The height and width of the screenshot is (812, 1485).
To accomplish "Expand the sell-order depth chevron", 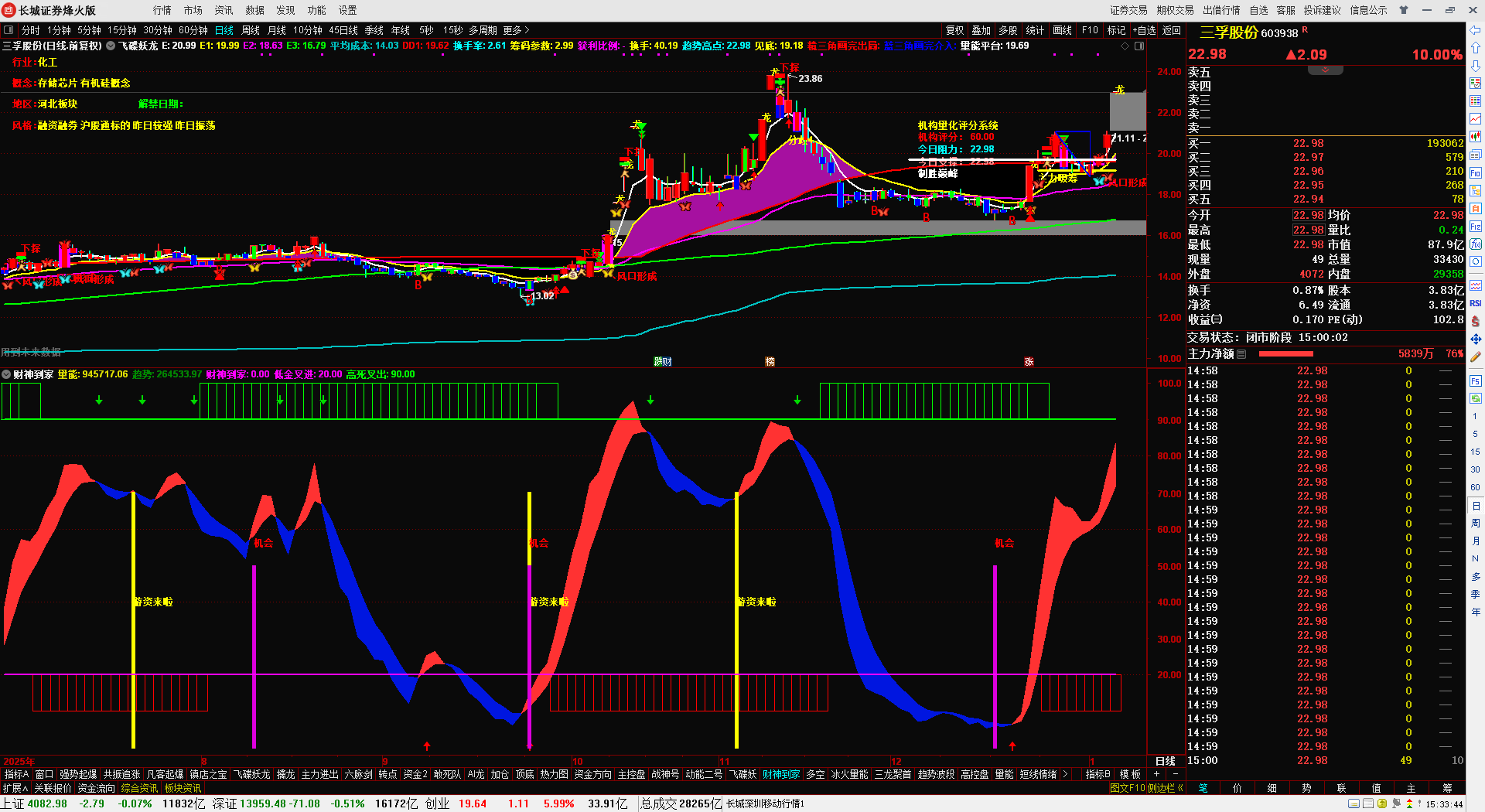I will pos(1326,70).
